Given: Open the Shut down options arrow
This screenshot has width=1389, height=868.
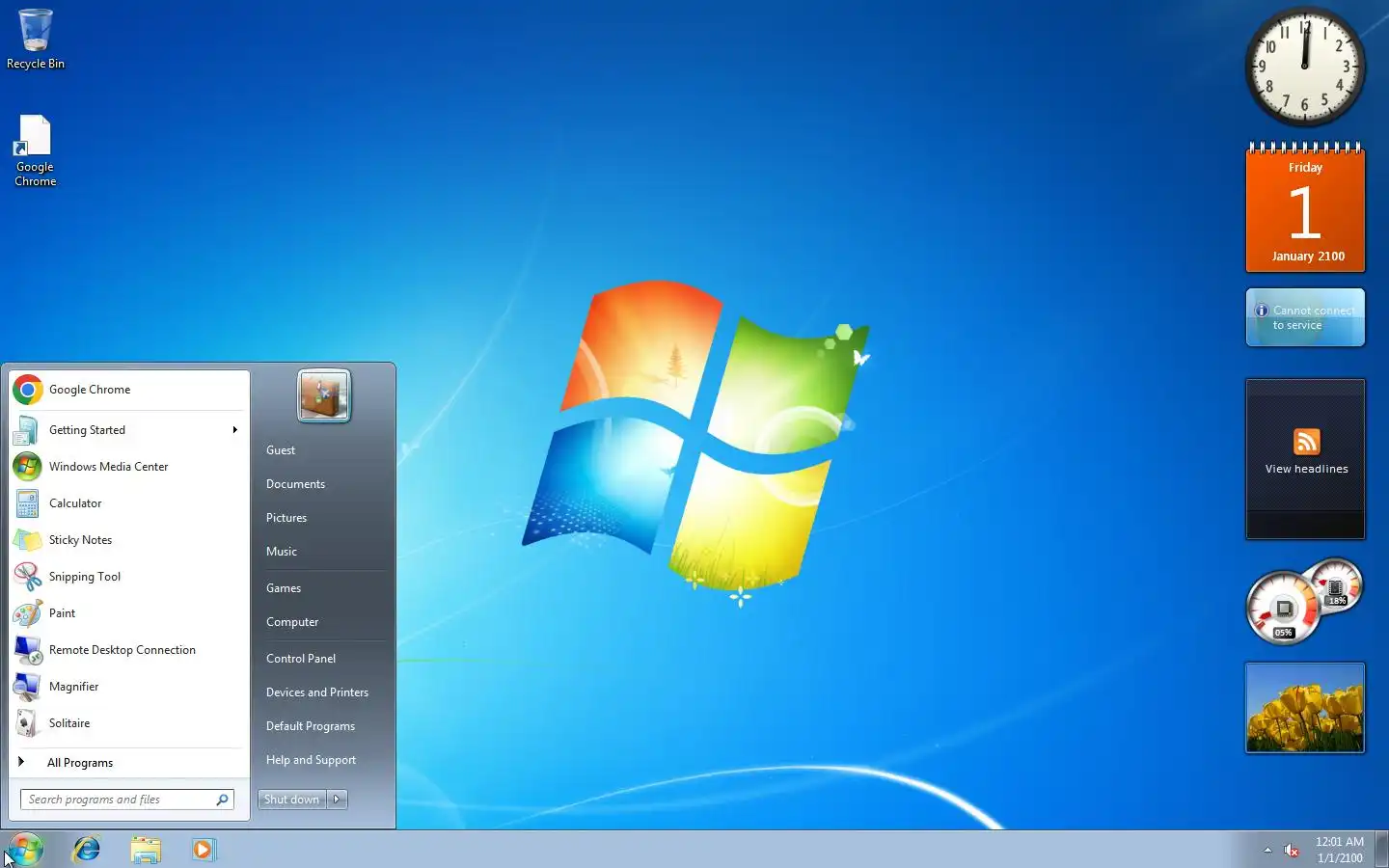Looking at the screenshot, I should pos(337,800).
